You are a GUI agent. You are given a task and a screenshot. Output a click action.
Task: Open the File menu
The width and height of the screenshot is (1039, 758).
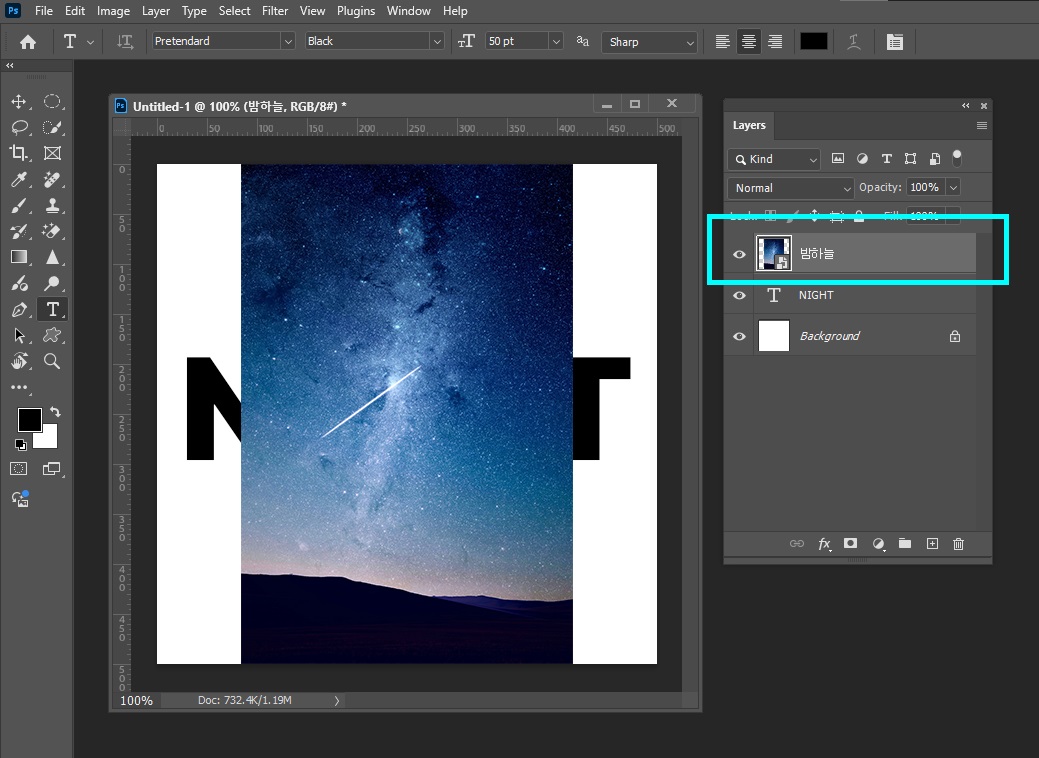(44, 11)
